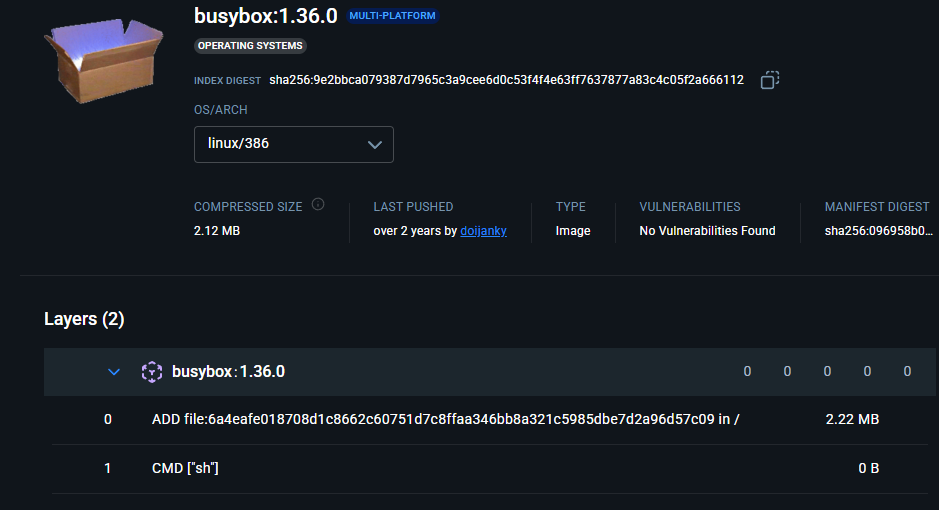Click No Vulnerabilities Found text
This screenshot has height=510, width=939.
[707, 230]
